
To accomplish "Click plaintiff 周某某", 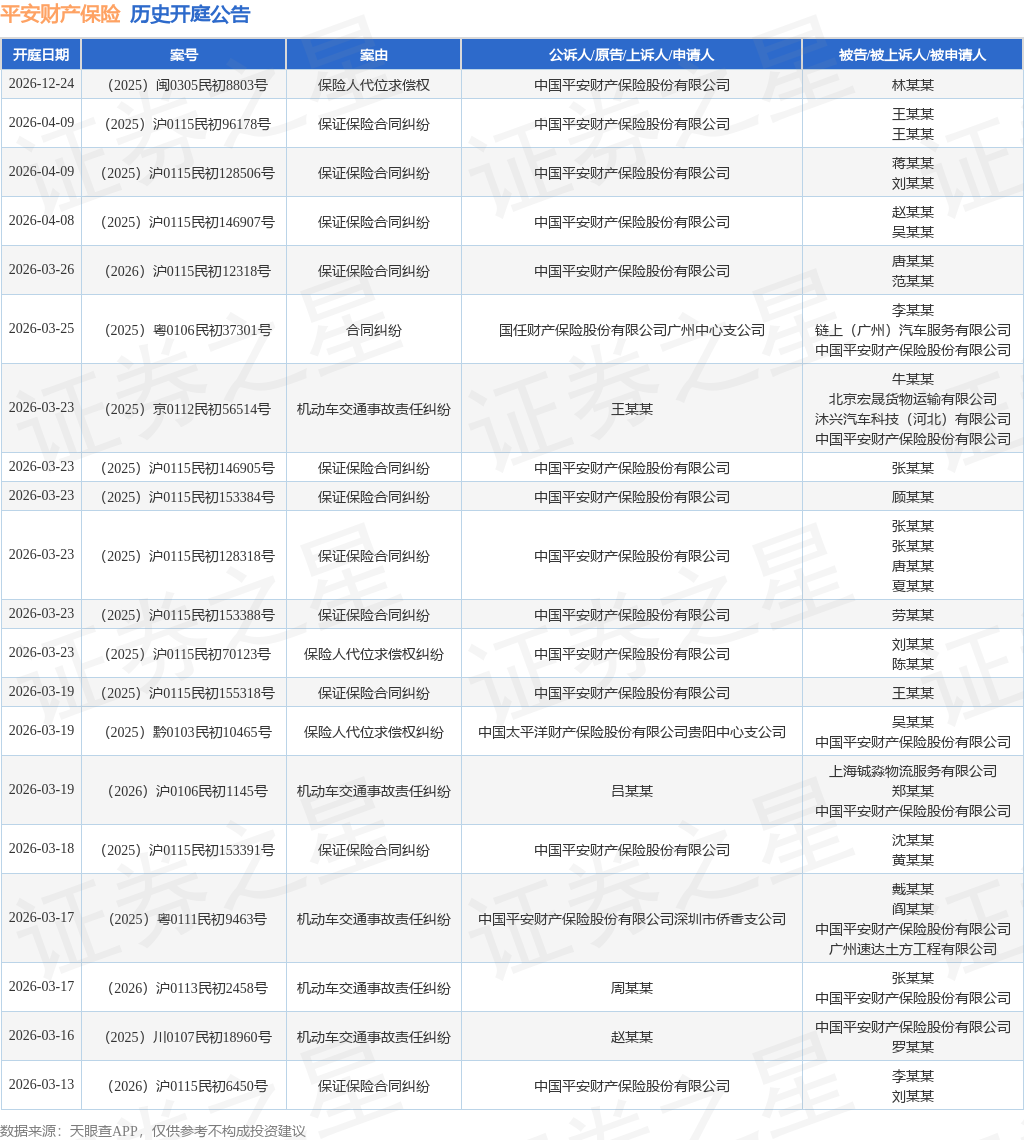I will click(631, 988).
